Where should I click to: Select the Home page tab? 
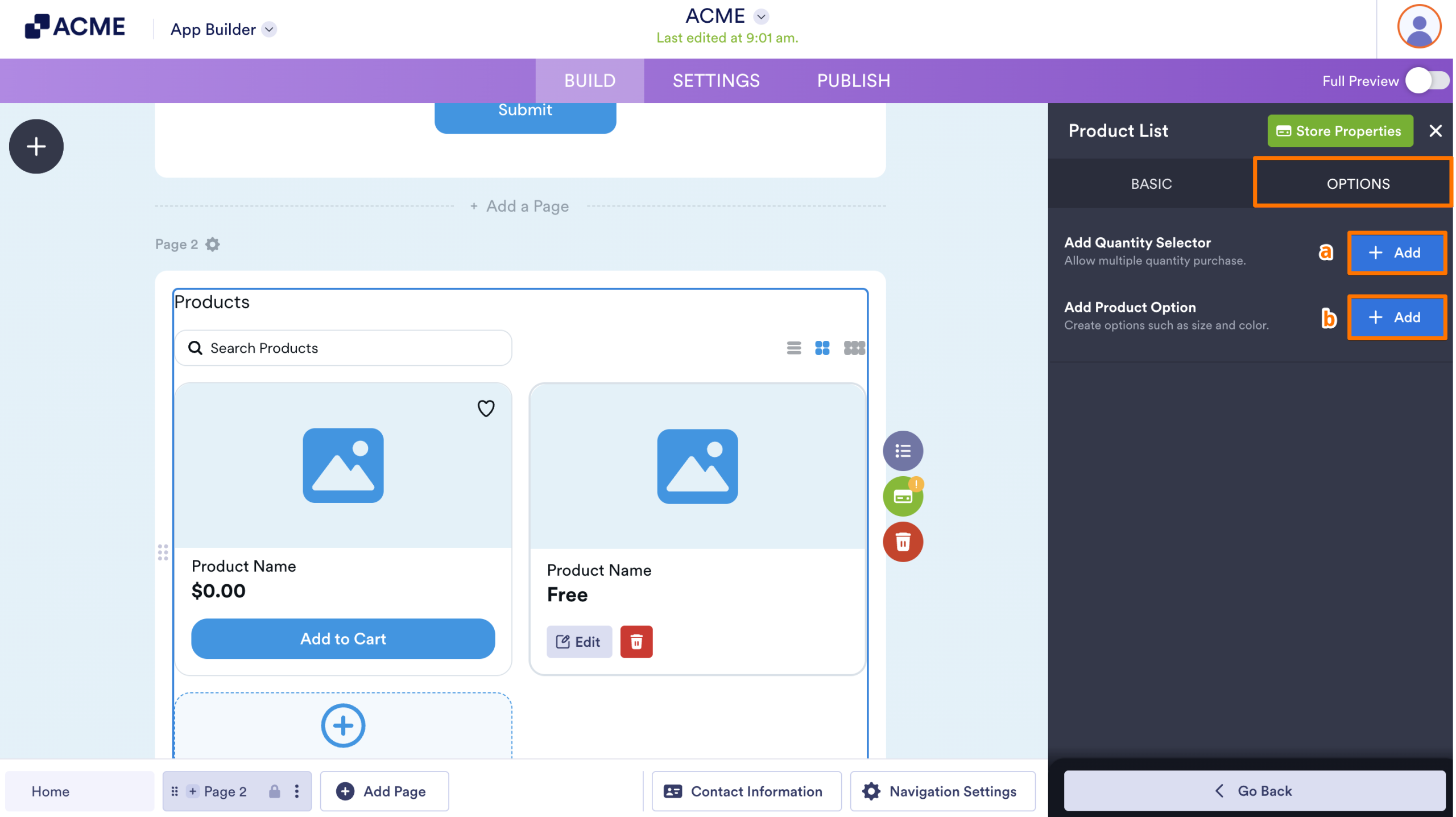[80, 793]
